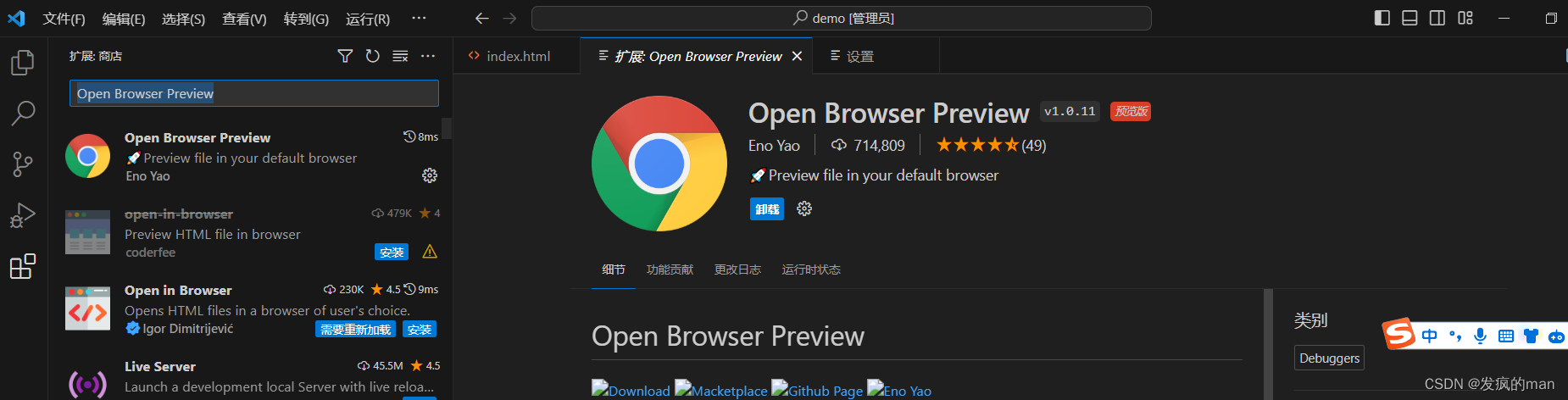Open the Source Control view
The height and width of the screenshot is (400, 1568).
click(23, 164)
